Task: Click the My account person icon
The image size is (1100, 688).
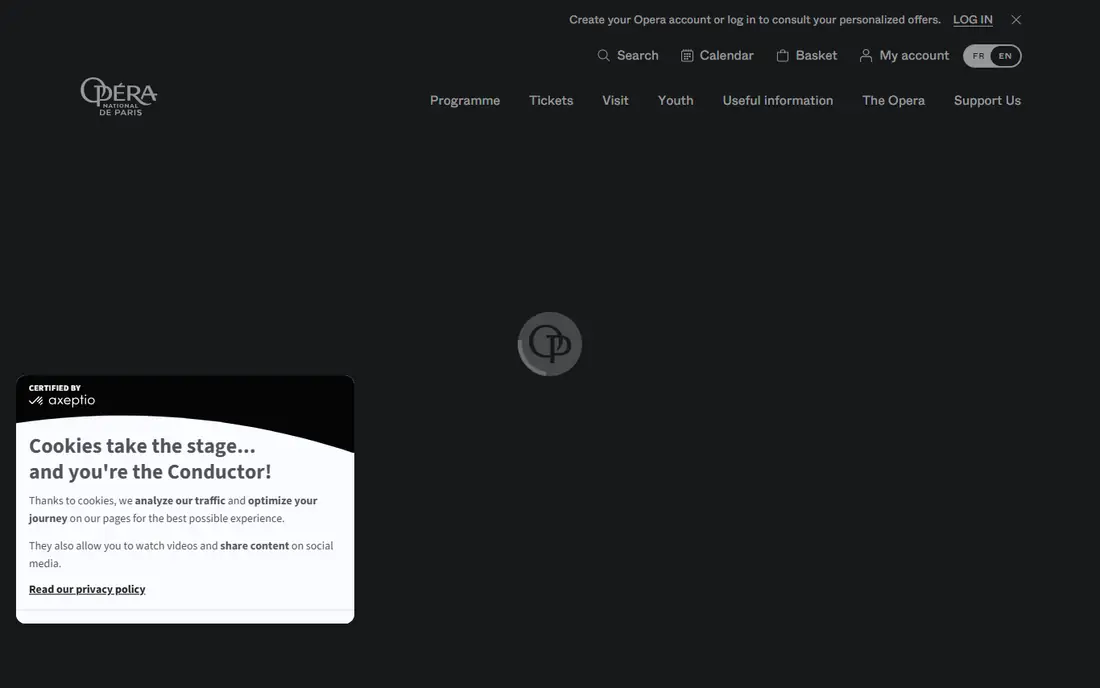Action: [866, 55]
